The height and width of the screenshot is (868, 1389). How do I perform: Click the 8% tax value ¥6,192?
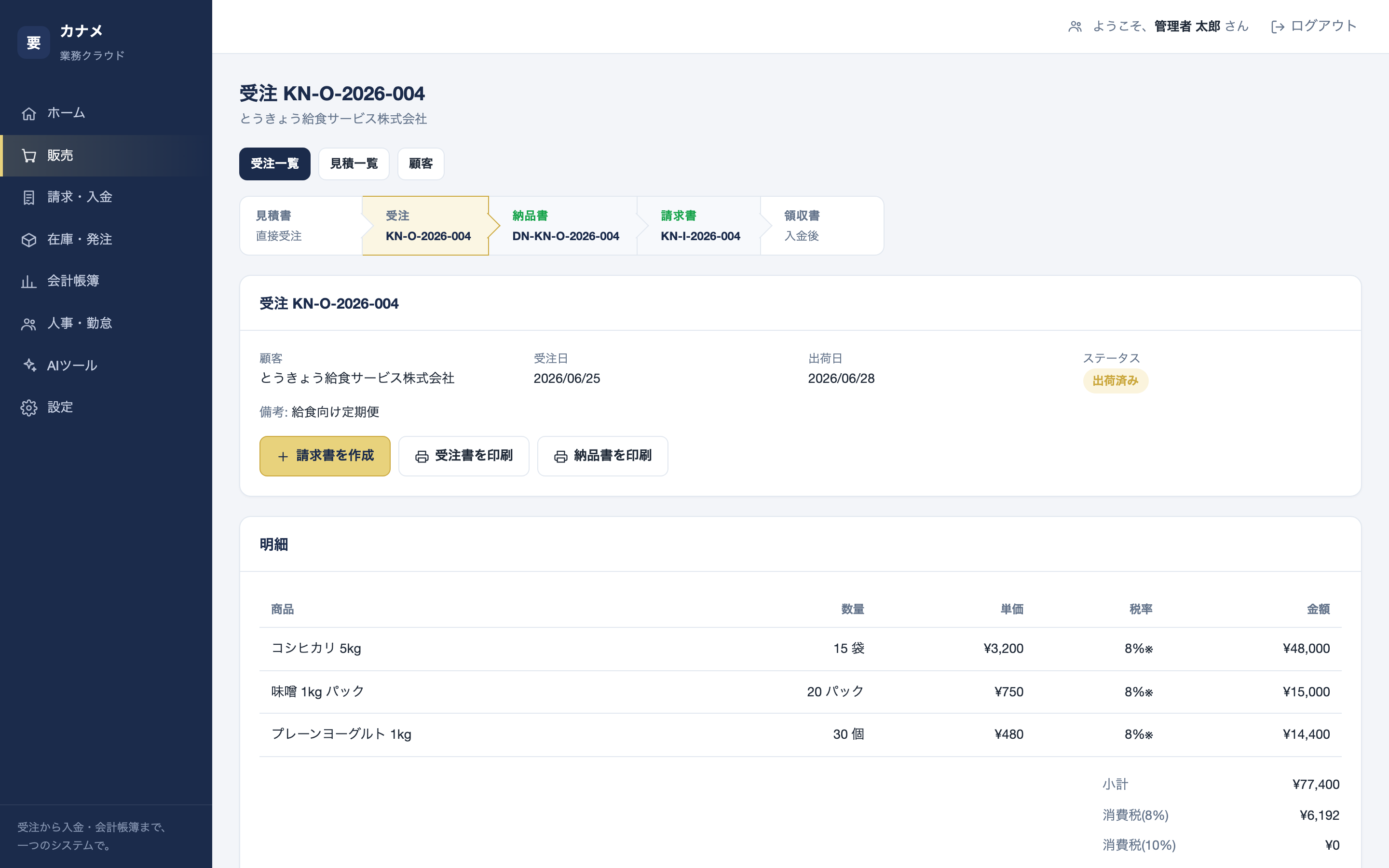coord(1320,815)
